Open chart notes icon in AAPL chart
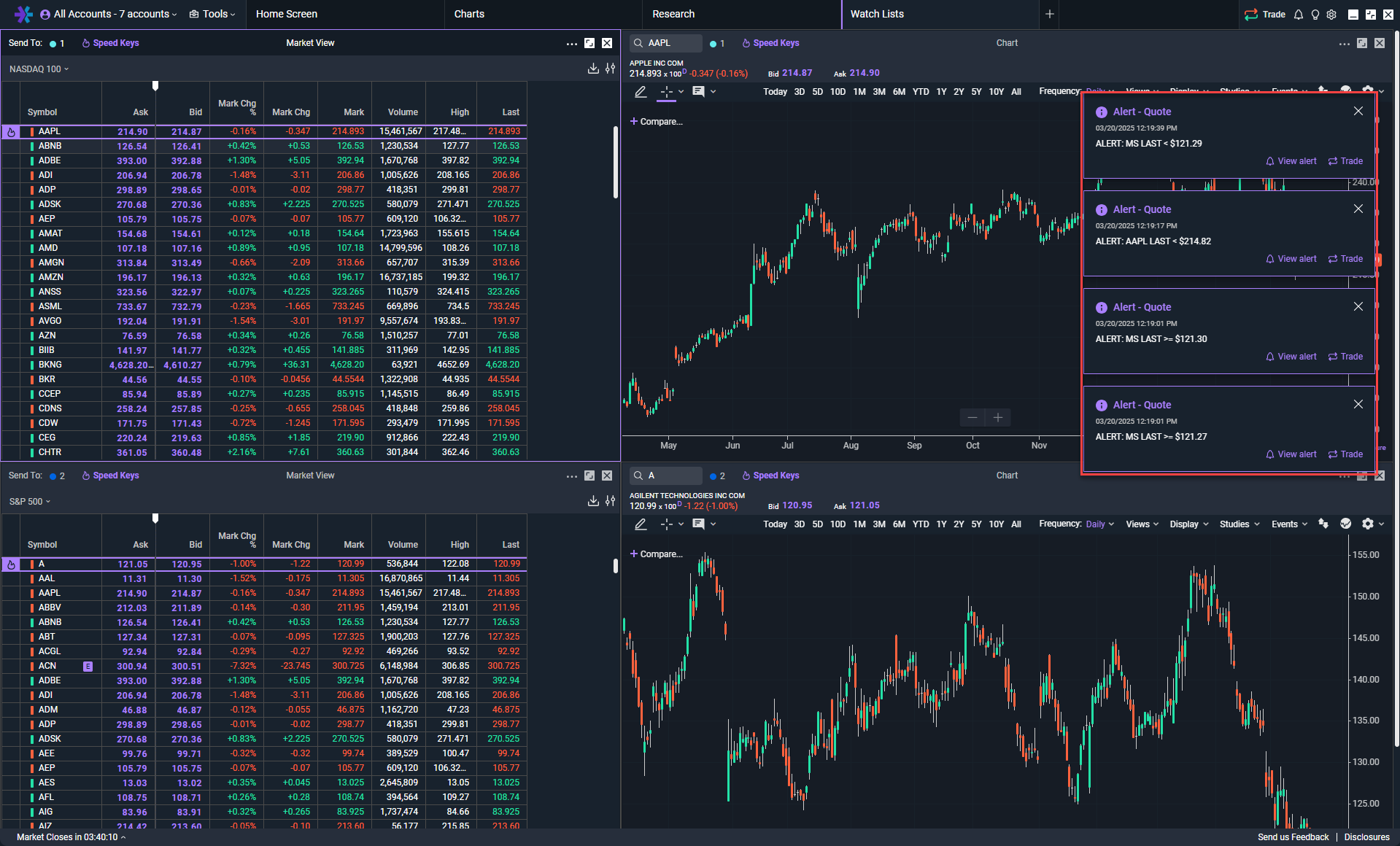 (698, 91)
